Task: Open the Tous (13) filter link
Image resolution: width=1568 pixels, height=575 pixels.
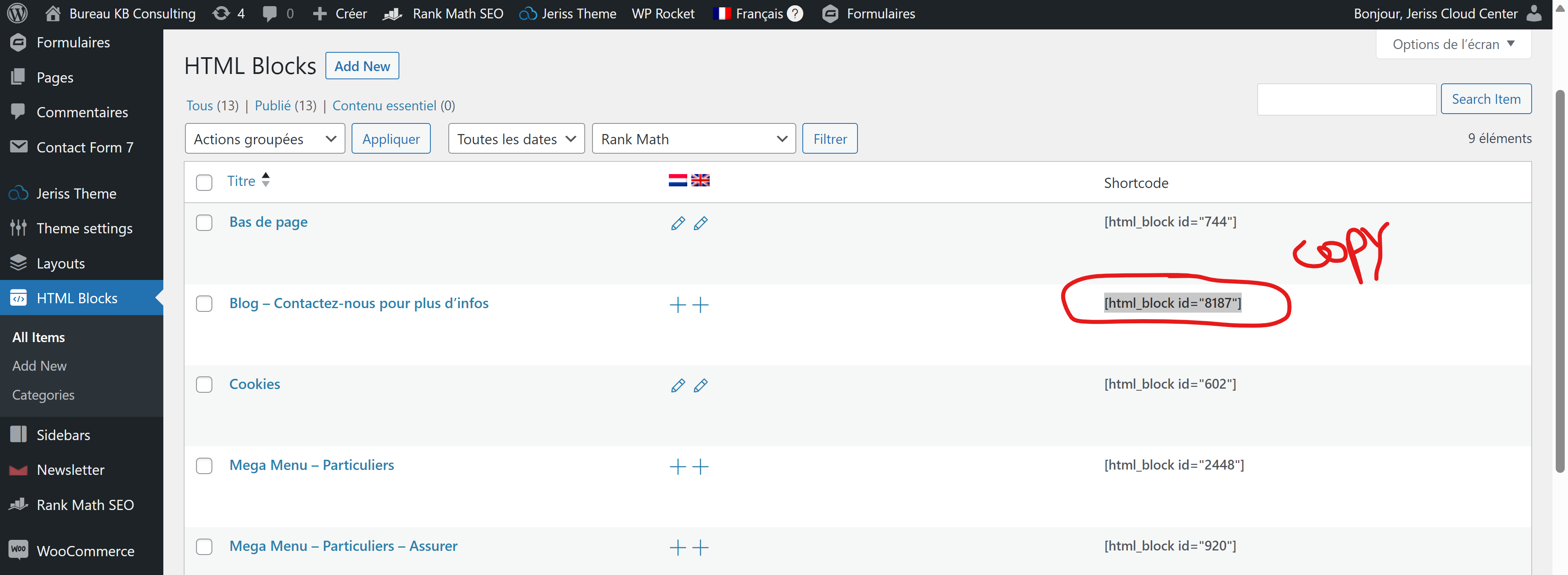Action: pyautogui.click(x=212, y=105)
